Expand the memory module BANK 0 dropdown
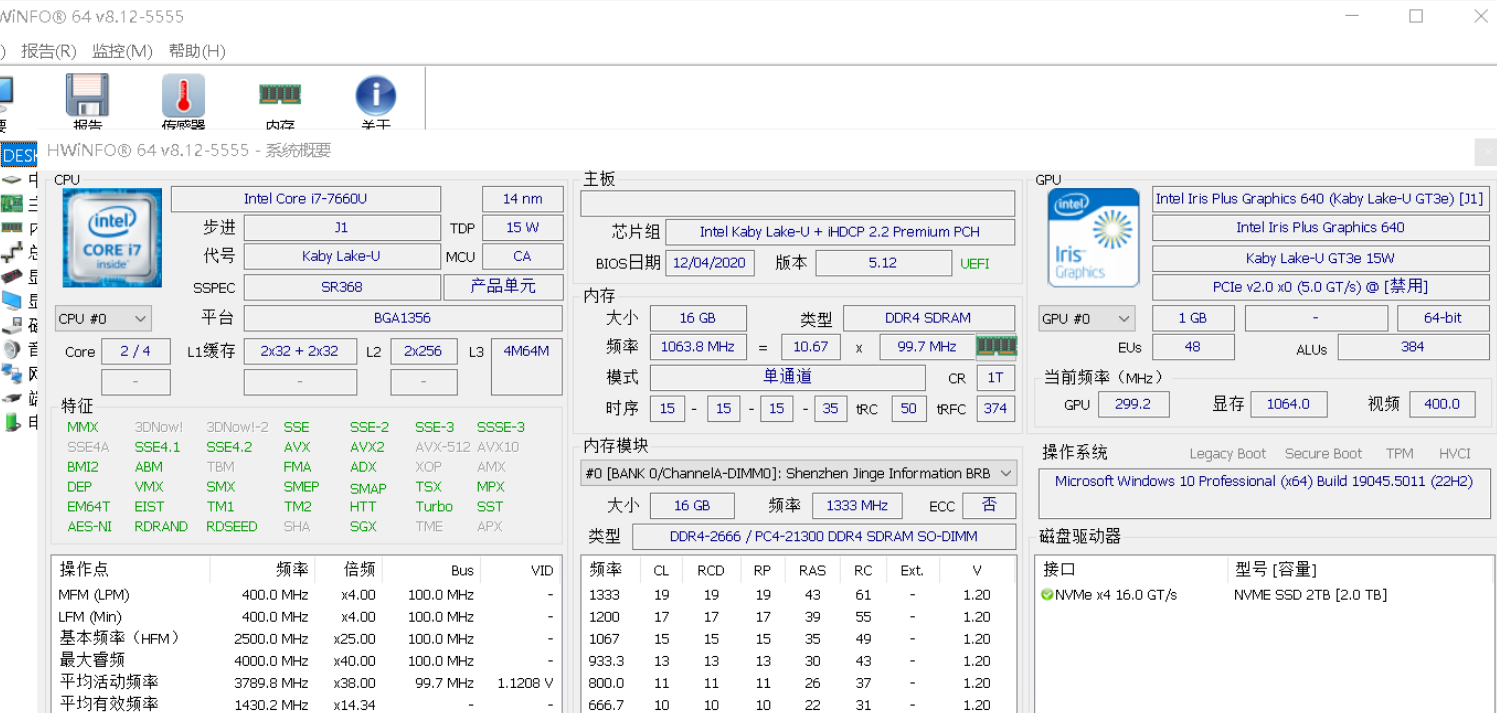This screenshot has width=1497, height=713. (798, 474)
